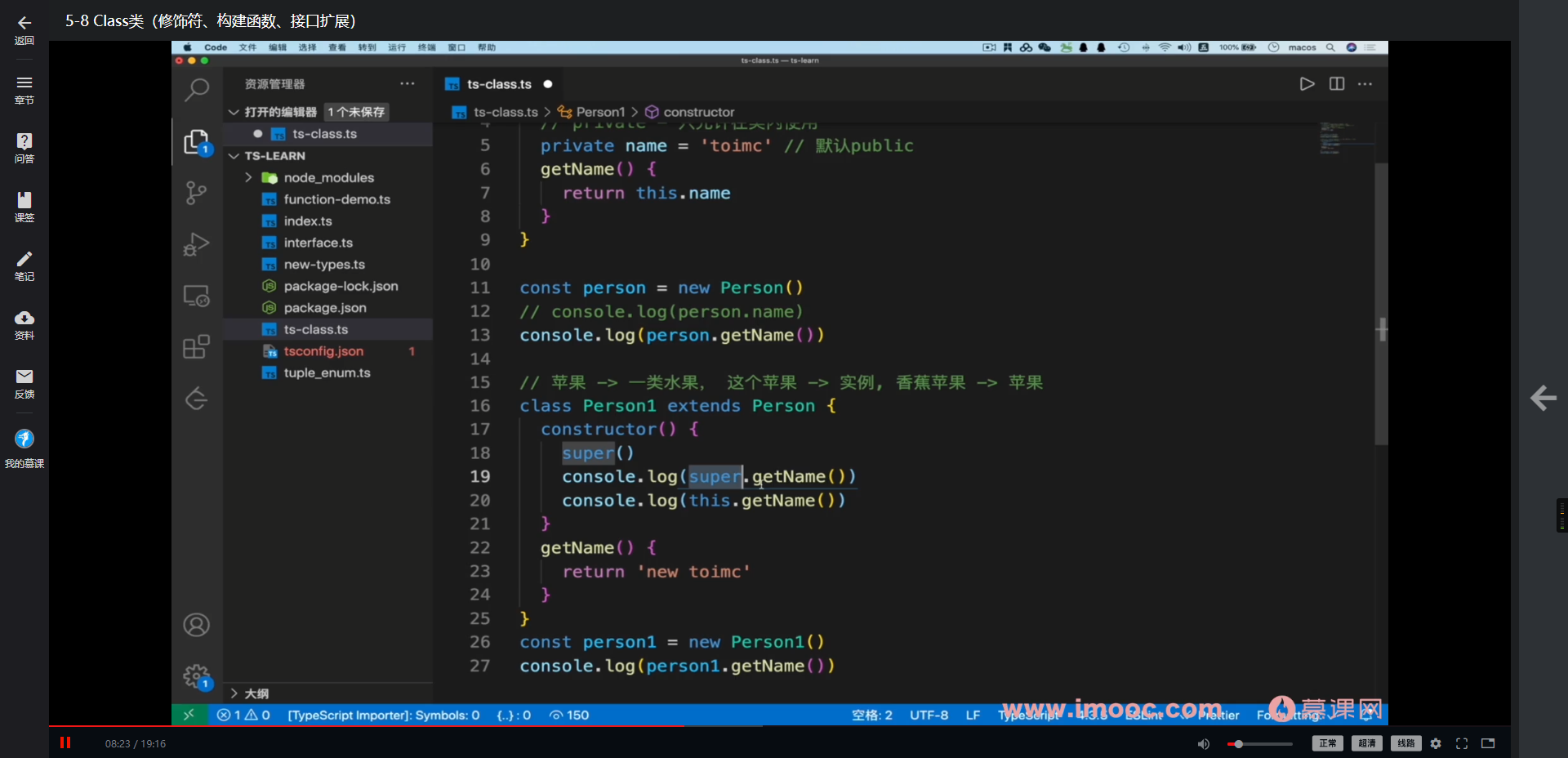Open the Manage gear in activity bar
The image size is (1568, 758).
(197, 676)
